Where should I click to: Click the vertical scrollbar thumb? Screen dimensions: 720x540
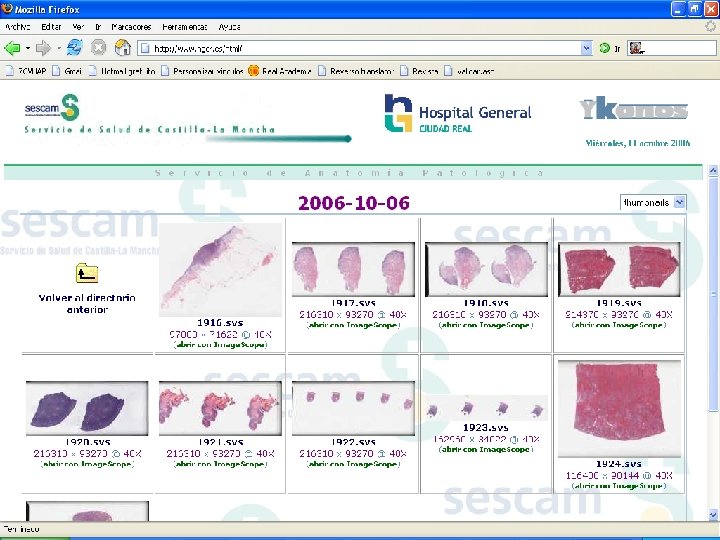click(x=713, y=294)
